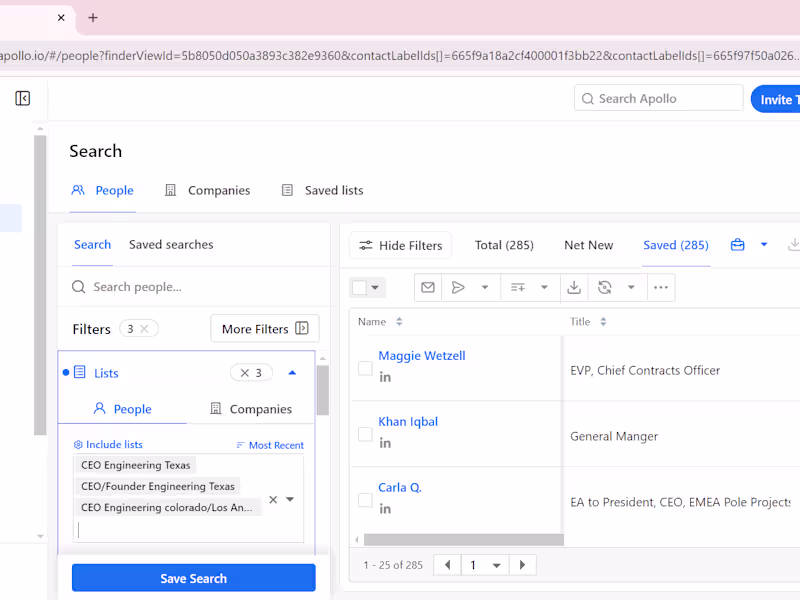Click the add to list icon

pyautogui.click(x=518, y=287)
